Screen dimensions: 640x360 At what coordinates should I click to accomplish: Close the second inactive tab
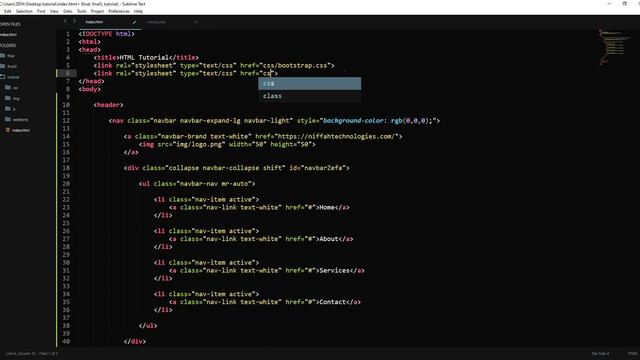(x=196, y=22)
